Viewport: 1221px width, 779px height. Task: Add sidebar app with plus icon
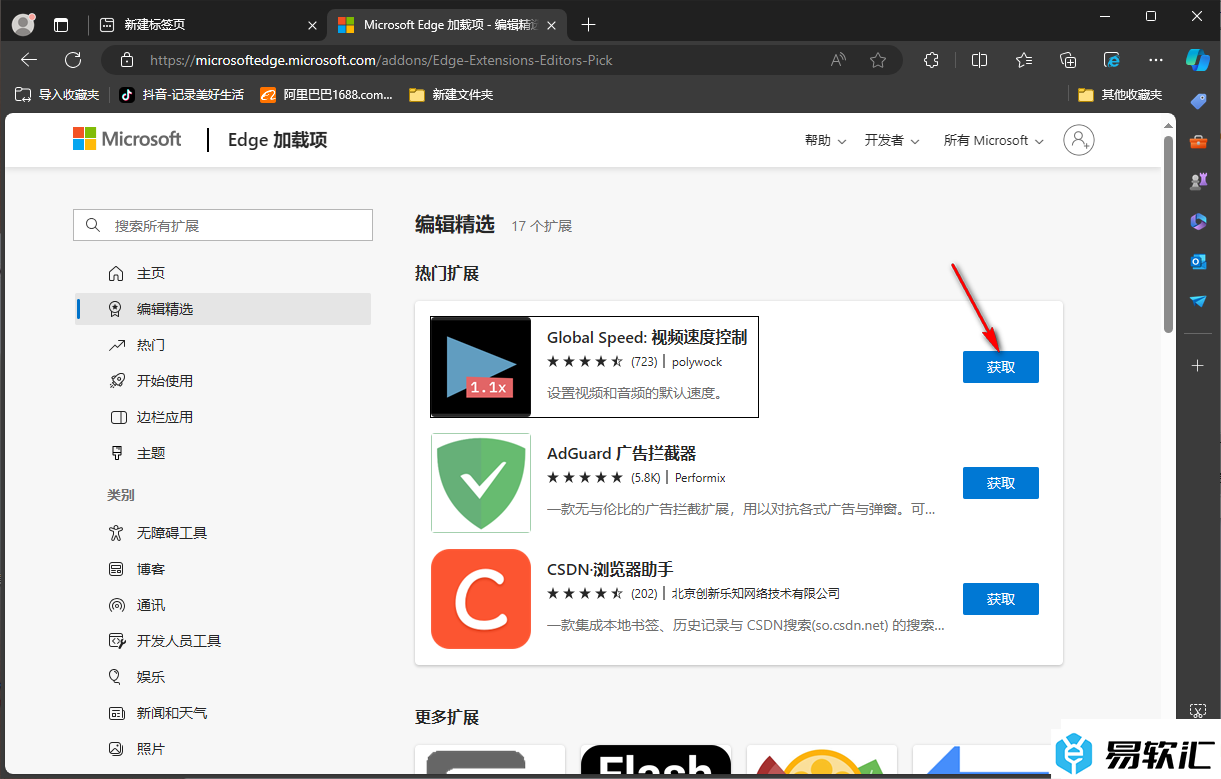1198,366
